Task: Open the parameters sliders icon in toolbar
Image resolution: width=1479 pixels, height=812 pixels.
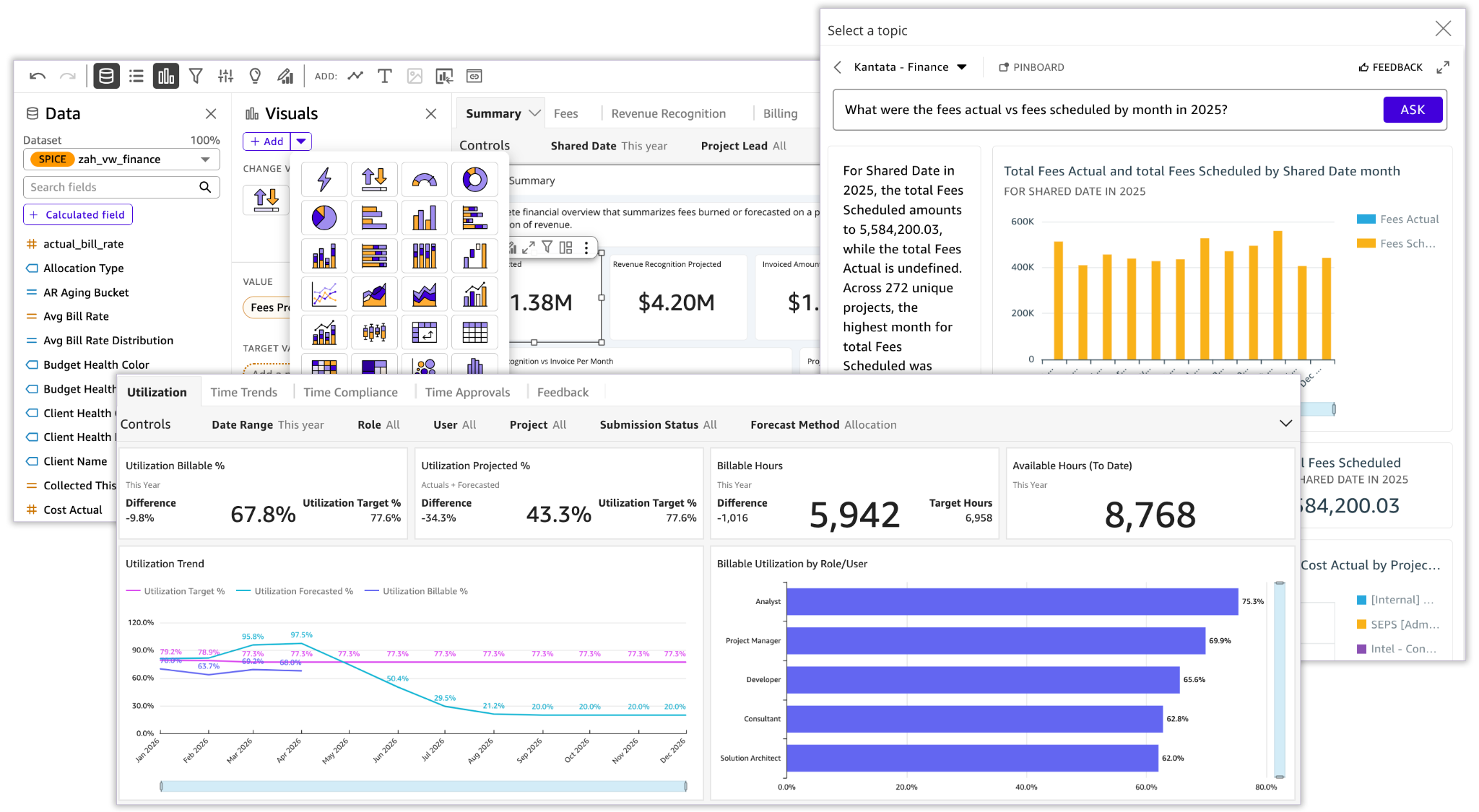Action: click(226, 76)
